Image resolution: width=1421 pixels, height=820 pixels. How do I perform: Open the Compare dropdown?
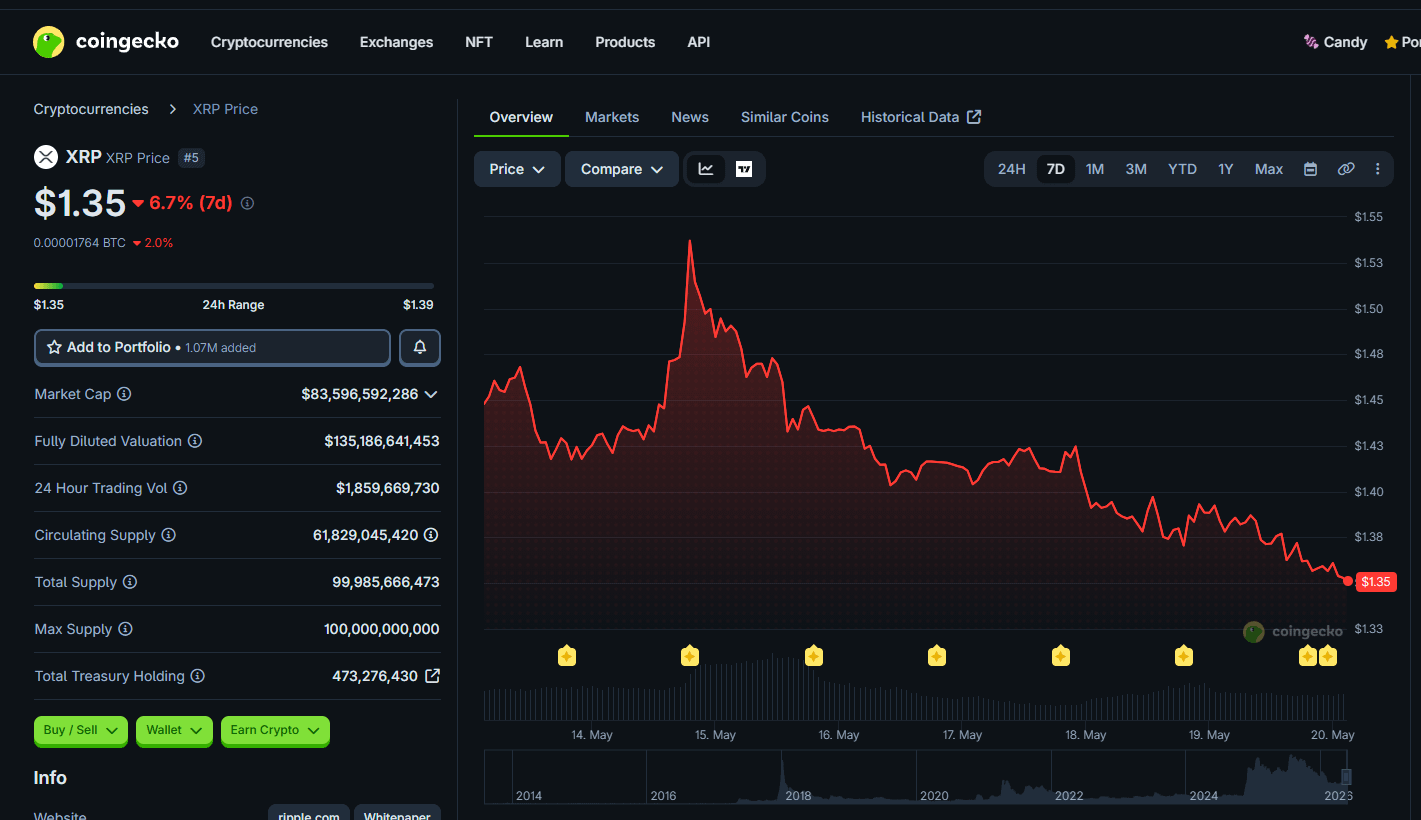point(622,169)
